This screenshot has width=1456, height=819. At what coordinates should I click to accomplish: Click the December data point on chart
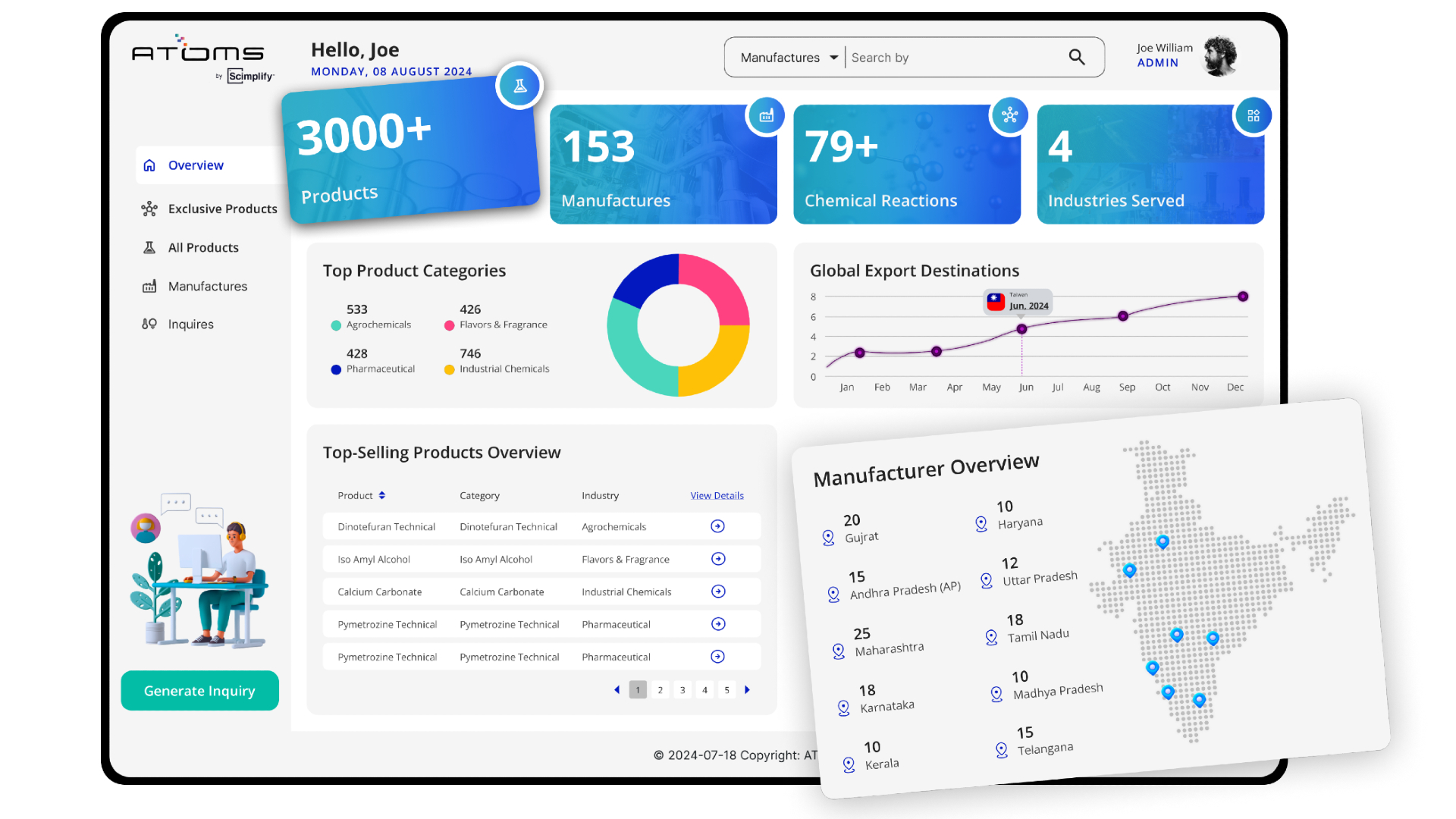pyautogui.click(x=1242, y=297)
